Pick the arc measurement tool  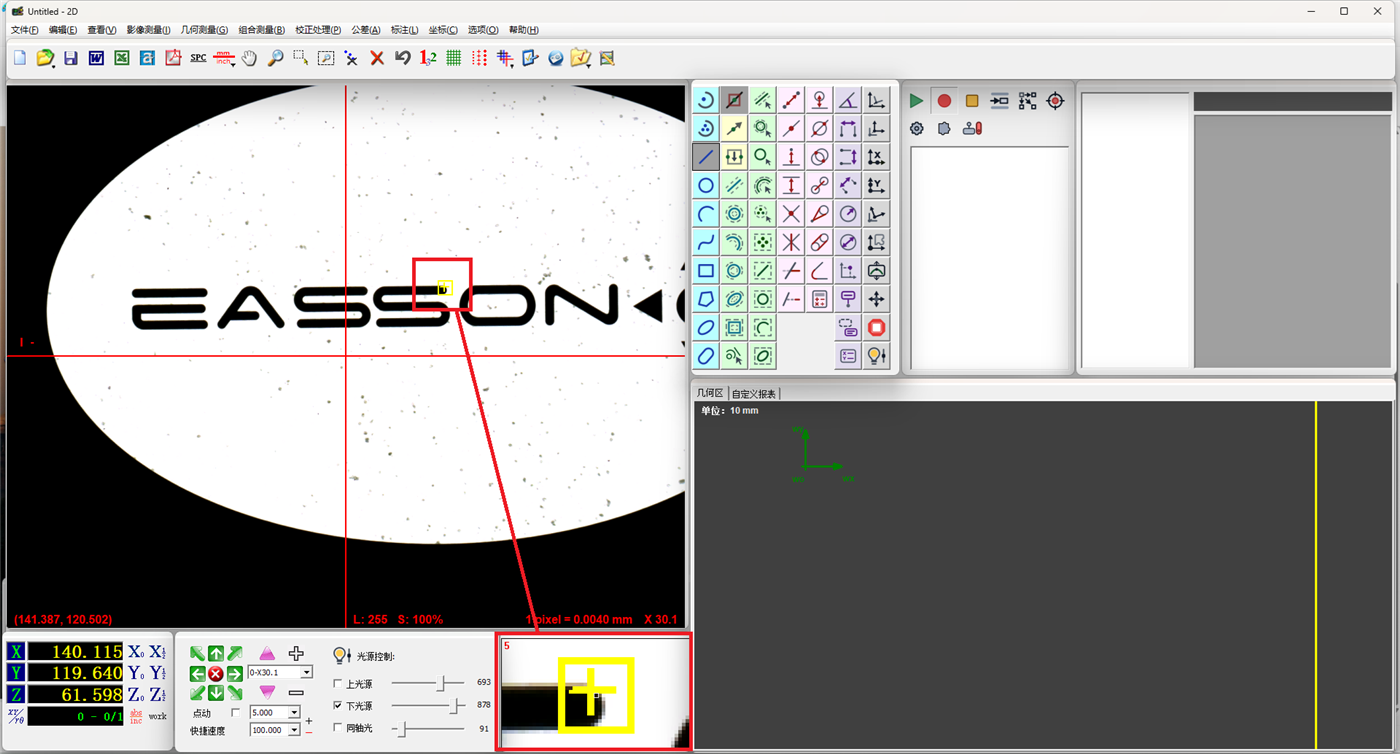706,214
